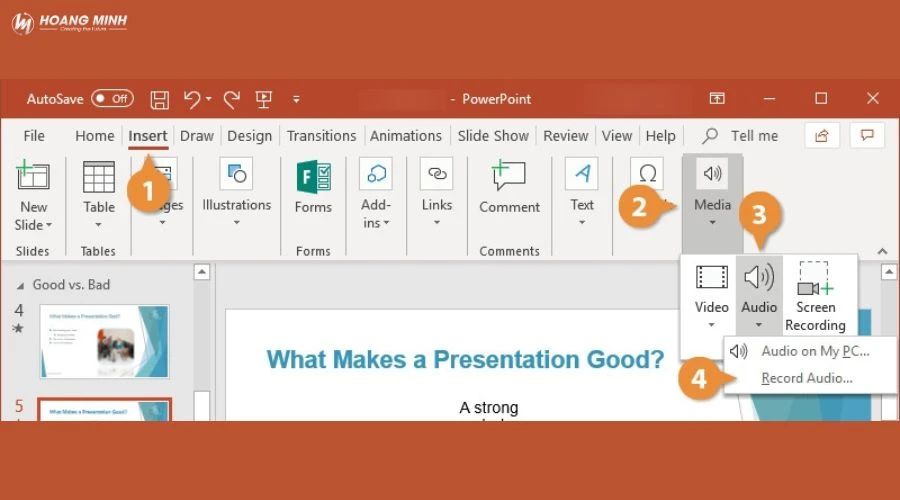Insert a Table from the ribbon
900x500 pixels.
click(x=98, y=188)
